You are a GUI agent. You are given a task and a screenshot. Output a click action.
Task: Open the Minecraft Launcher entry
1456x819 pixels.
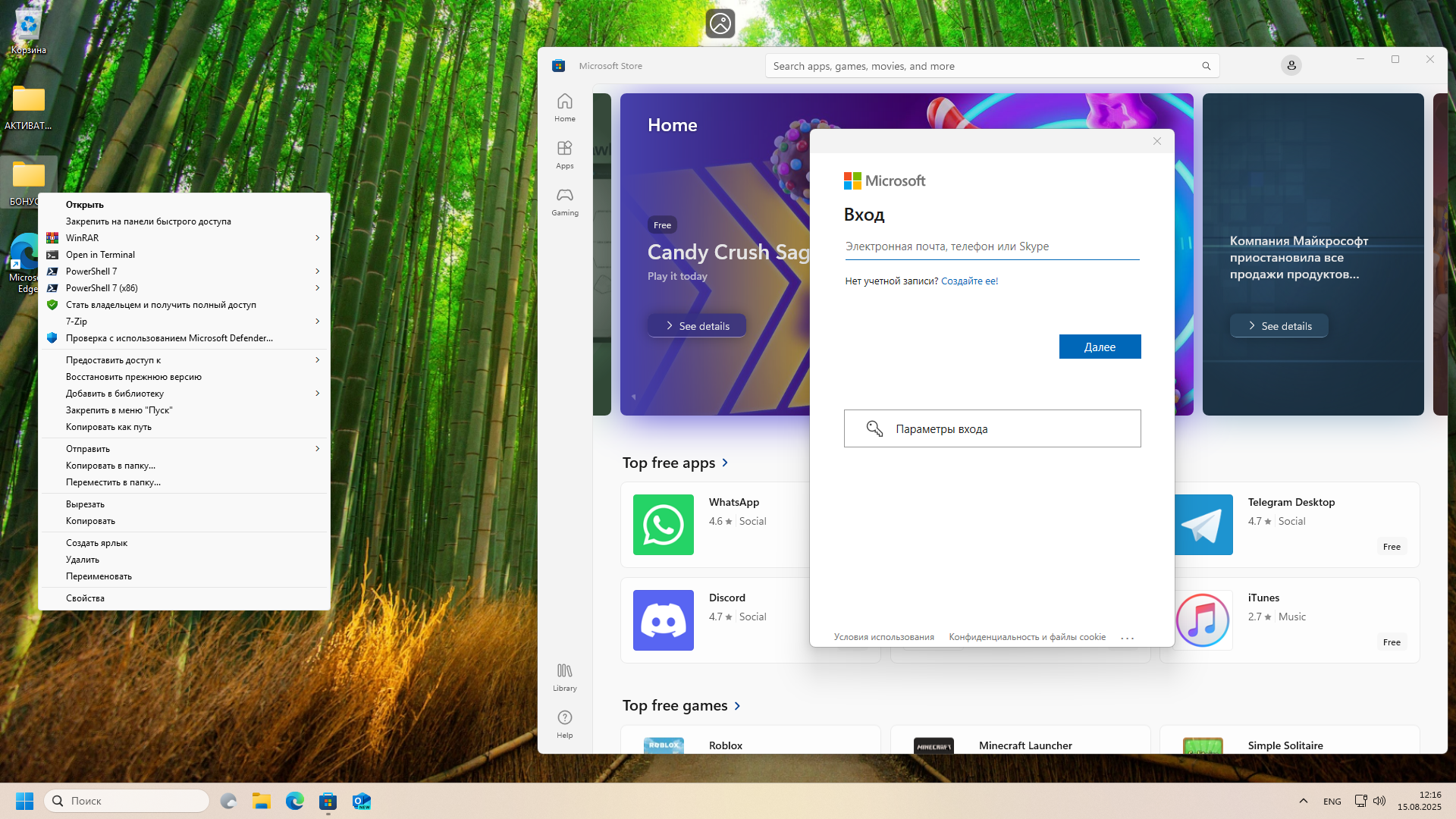click(x=1020, y=740)
